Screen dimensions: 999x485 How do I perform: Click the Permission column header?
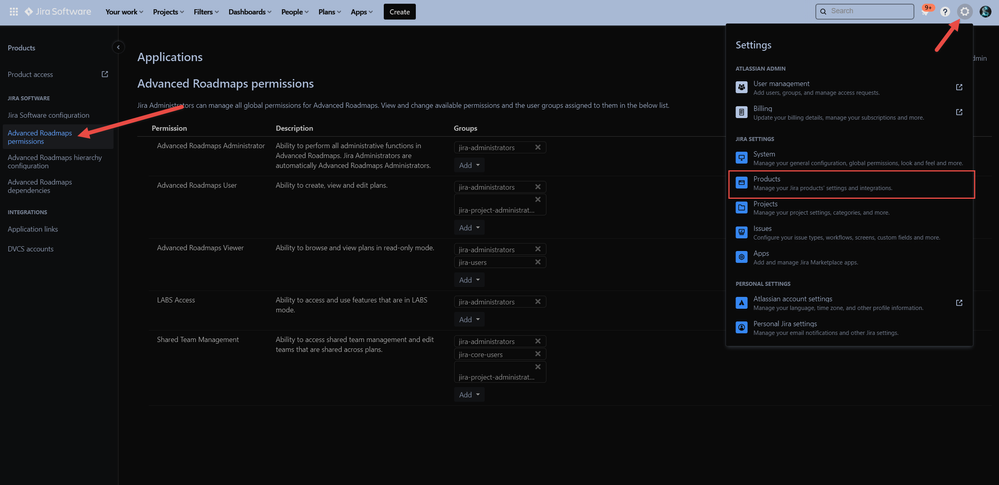coord(169,129)
